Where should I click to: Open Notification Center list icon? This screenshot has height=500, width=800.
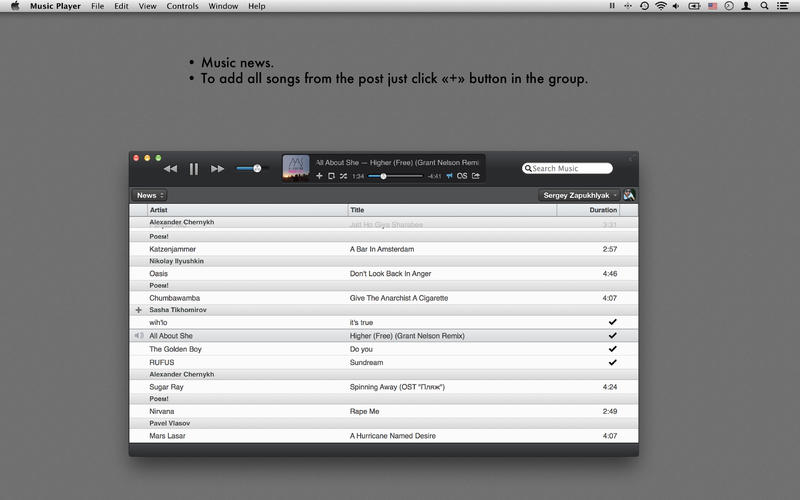coord(782,6)
